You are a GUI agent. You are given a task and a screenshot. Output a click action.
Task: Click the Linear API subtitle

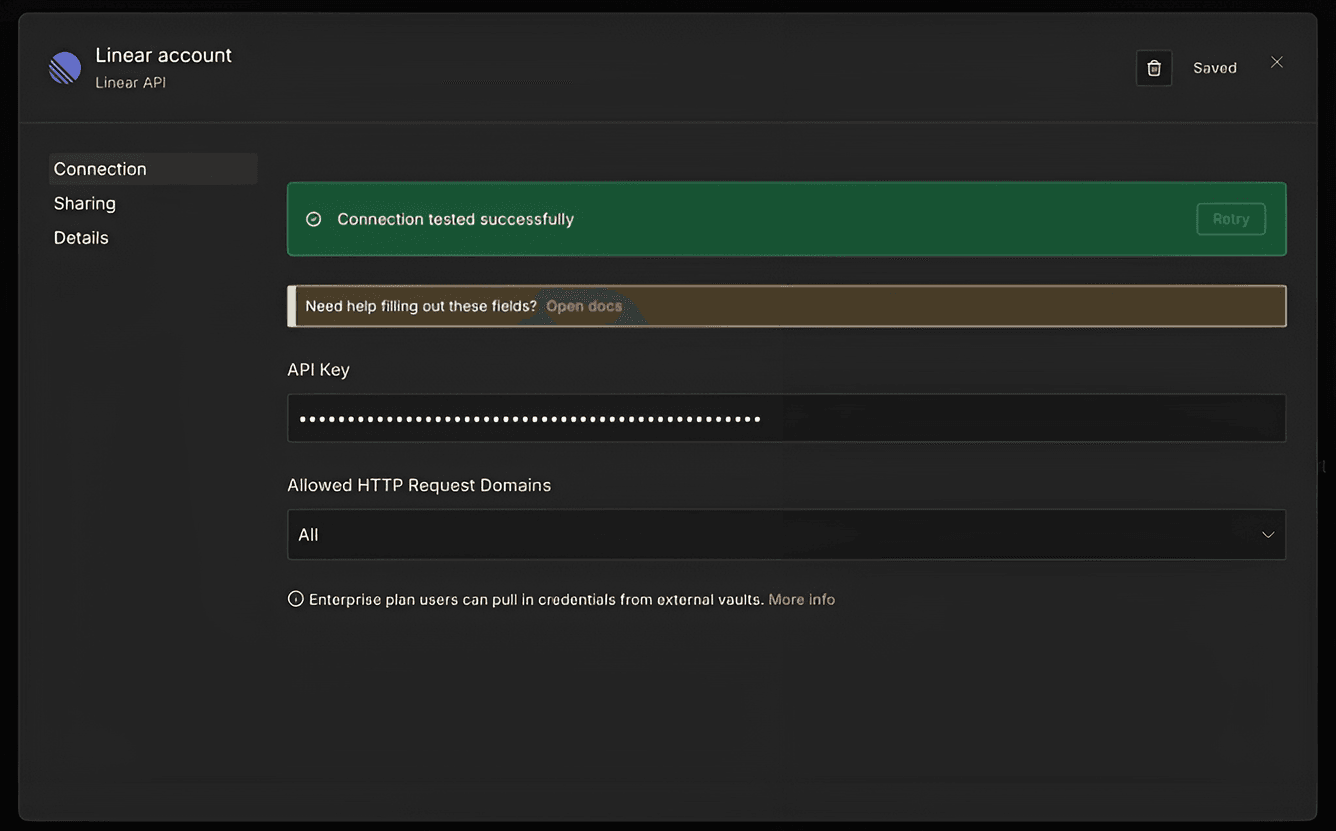click(x=131, y=83)
